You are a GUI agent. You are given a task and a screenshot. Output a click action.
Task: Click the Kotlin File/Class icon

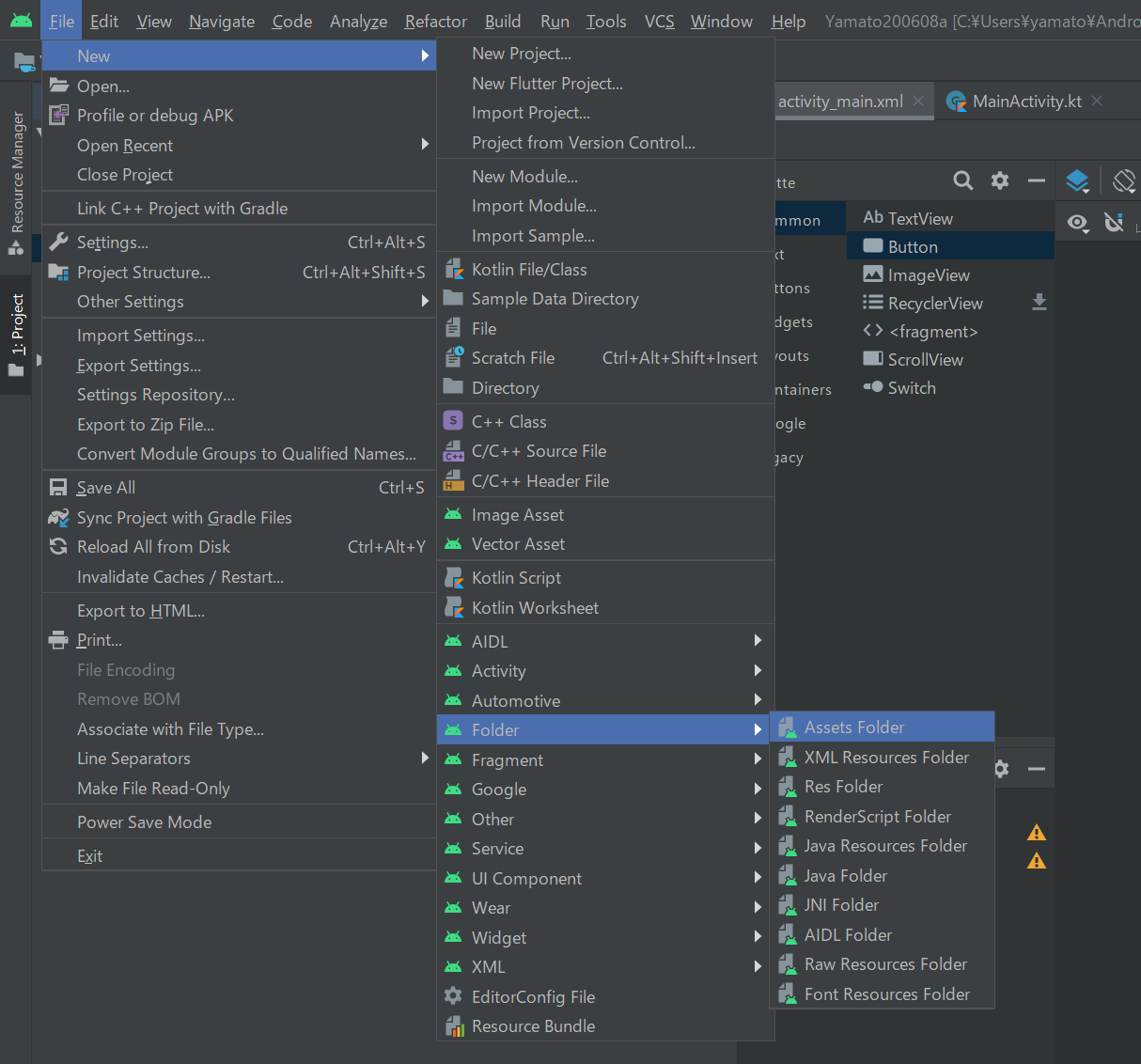[x=454, y=270]
